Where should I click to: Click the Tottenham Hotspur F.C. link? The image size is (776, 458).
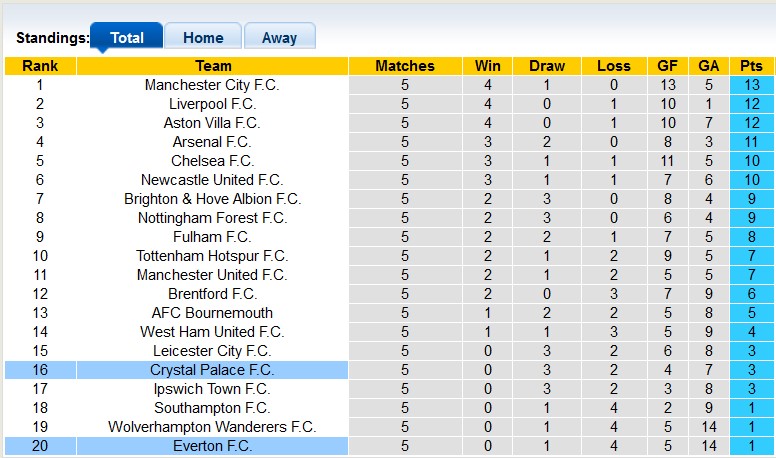212,256
